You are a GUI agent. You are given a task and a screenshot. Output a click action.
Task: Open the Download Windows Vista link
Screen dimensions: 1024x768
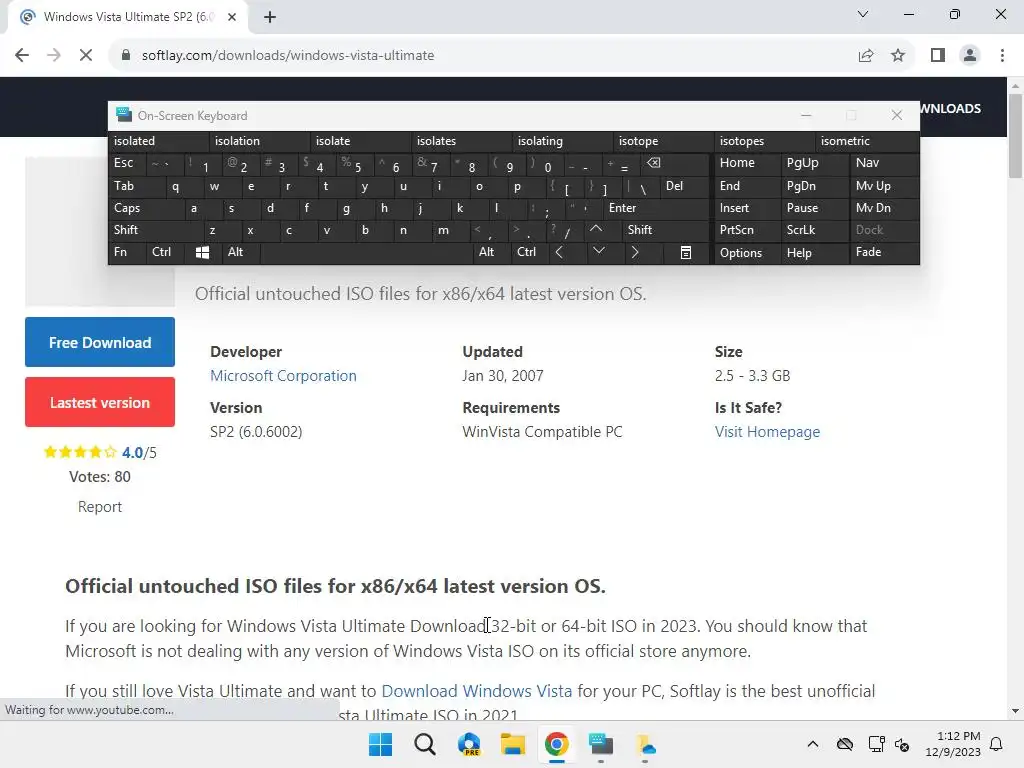point(477,691)
